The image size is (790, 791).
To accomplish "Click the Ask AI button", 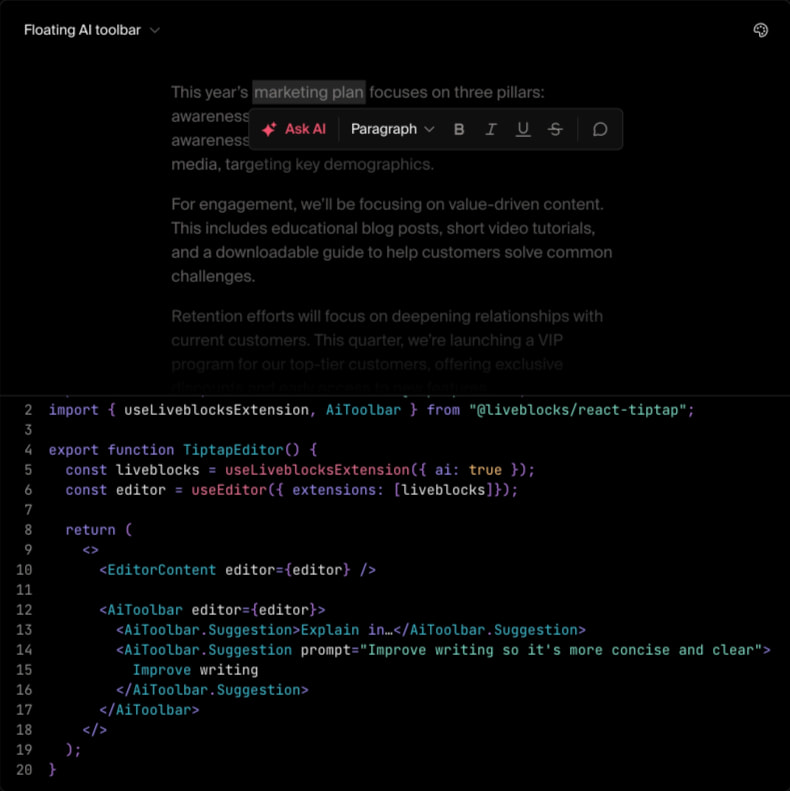I will (294, 129).
